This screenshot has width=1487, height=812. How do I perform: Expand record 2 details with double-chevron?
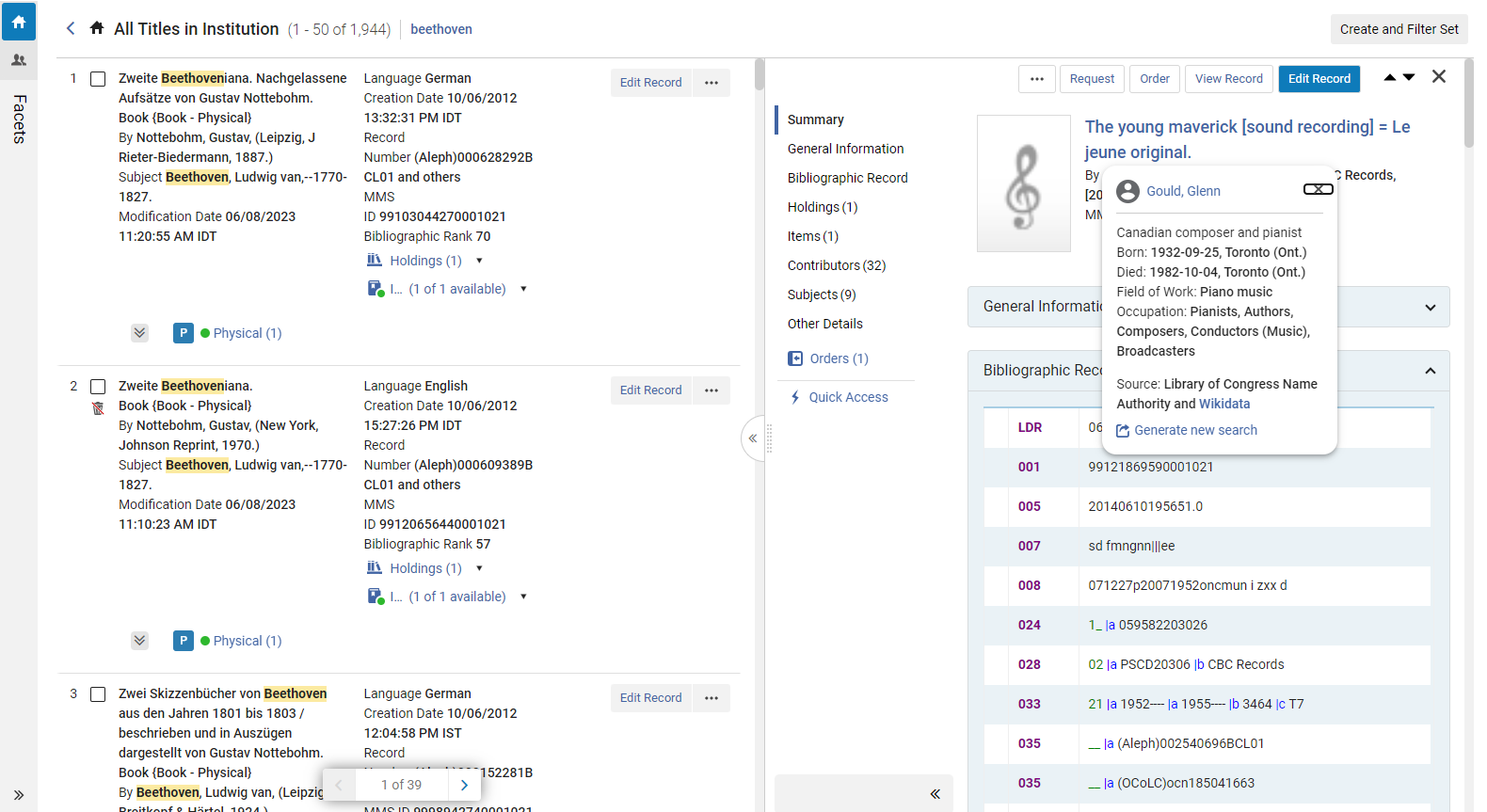139,640
